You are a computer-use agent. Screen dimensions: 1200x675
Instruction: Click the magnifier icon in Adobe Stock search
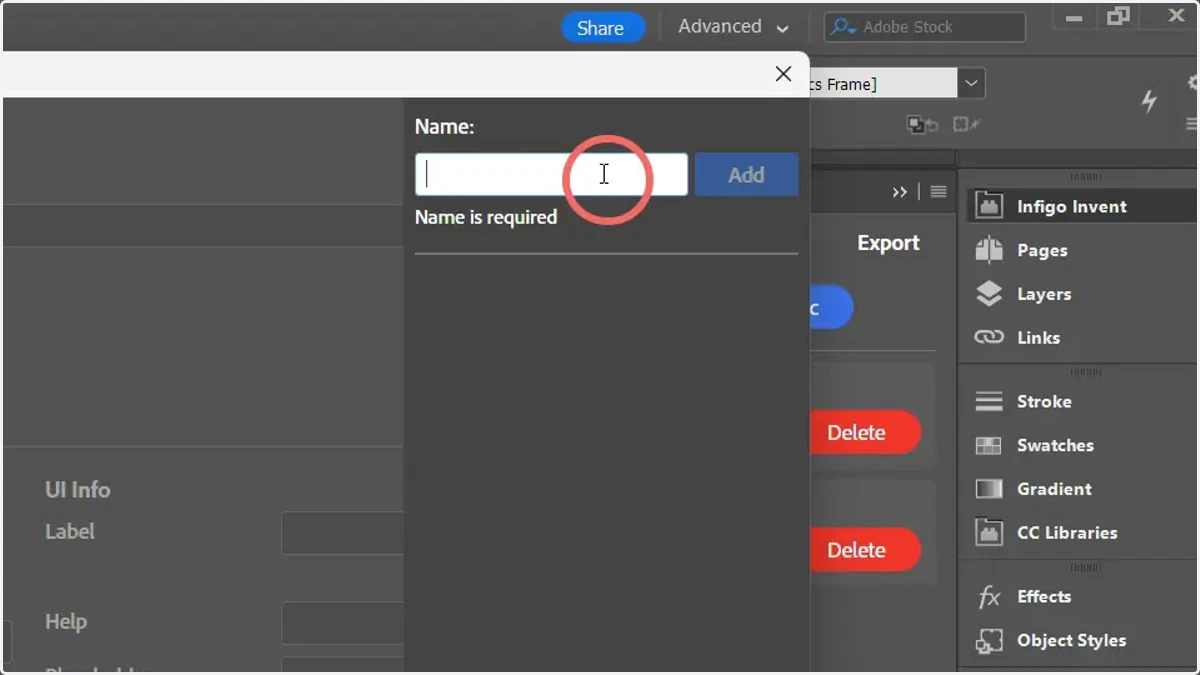point(843,27)
